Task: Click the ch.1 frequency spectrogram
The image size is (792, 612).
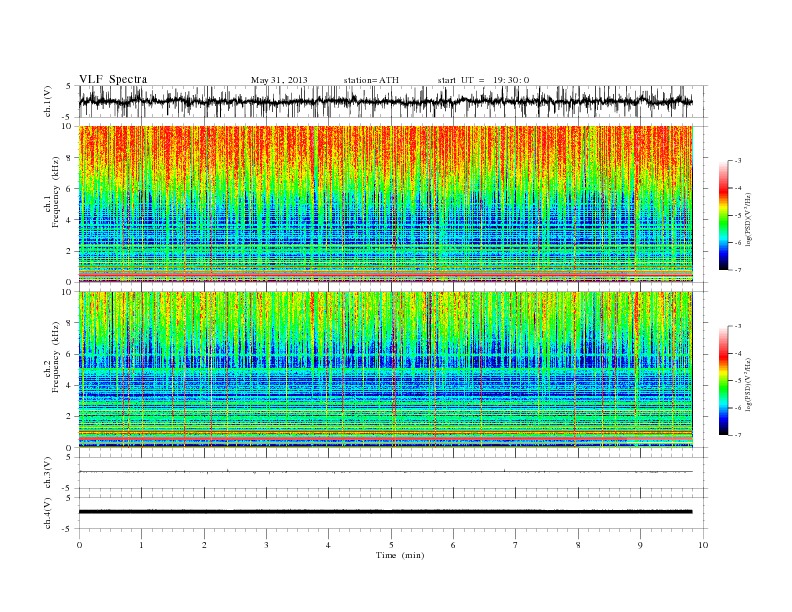Action: click(386, 204)
